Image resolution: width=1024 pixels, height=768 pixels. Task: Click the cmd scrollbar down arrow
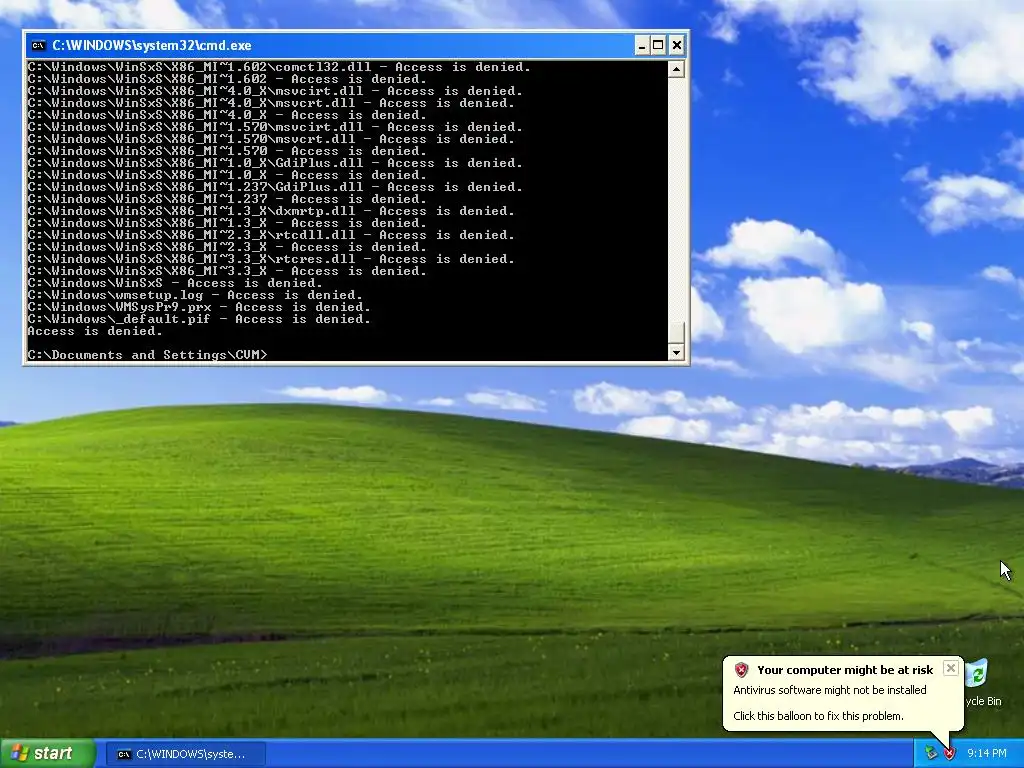point(676,352)
